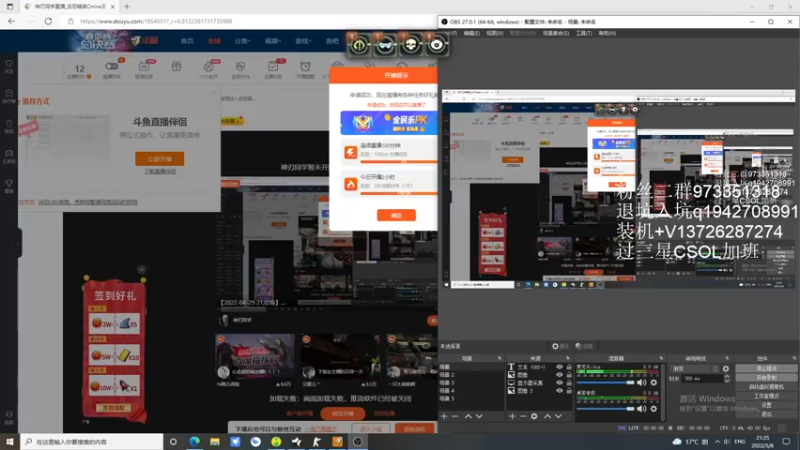Open the 渐变 transition type dropdown
Screen dimensions: 800x450
pyautogui.click(x=694, y=368)
